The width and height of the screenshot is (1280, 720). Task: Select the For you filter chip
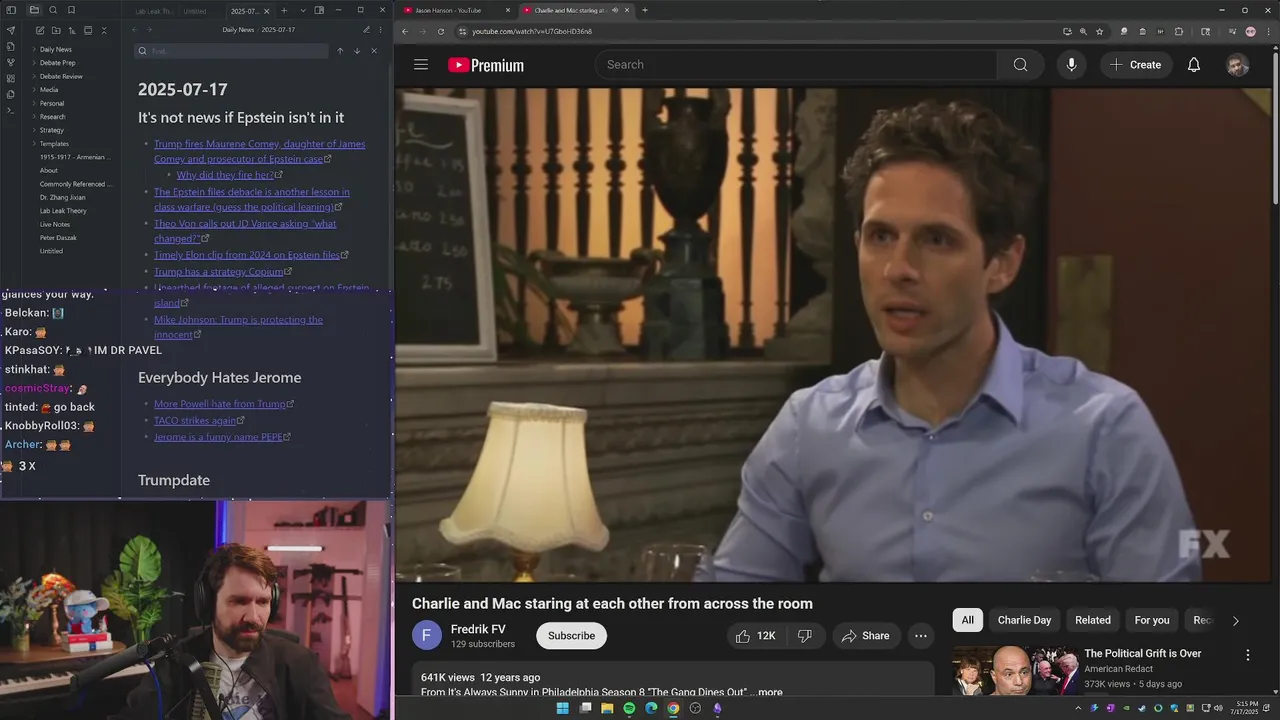click(x=1152, y=620)
